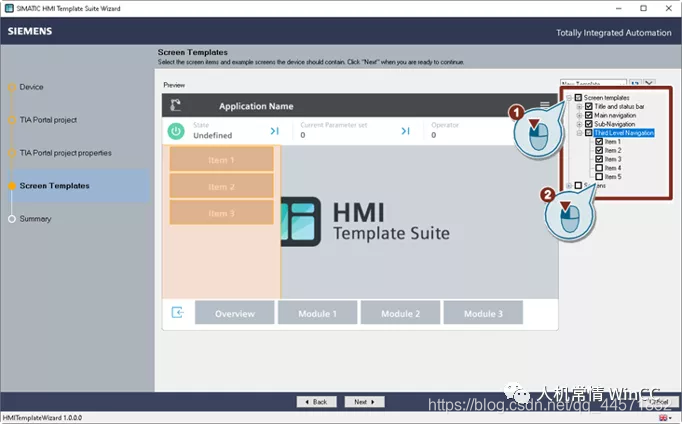
Task: Open the hamburger menu in the preview header
Action: coord(544,105)
